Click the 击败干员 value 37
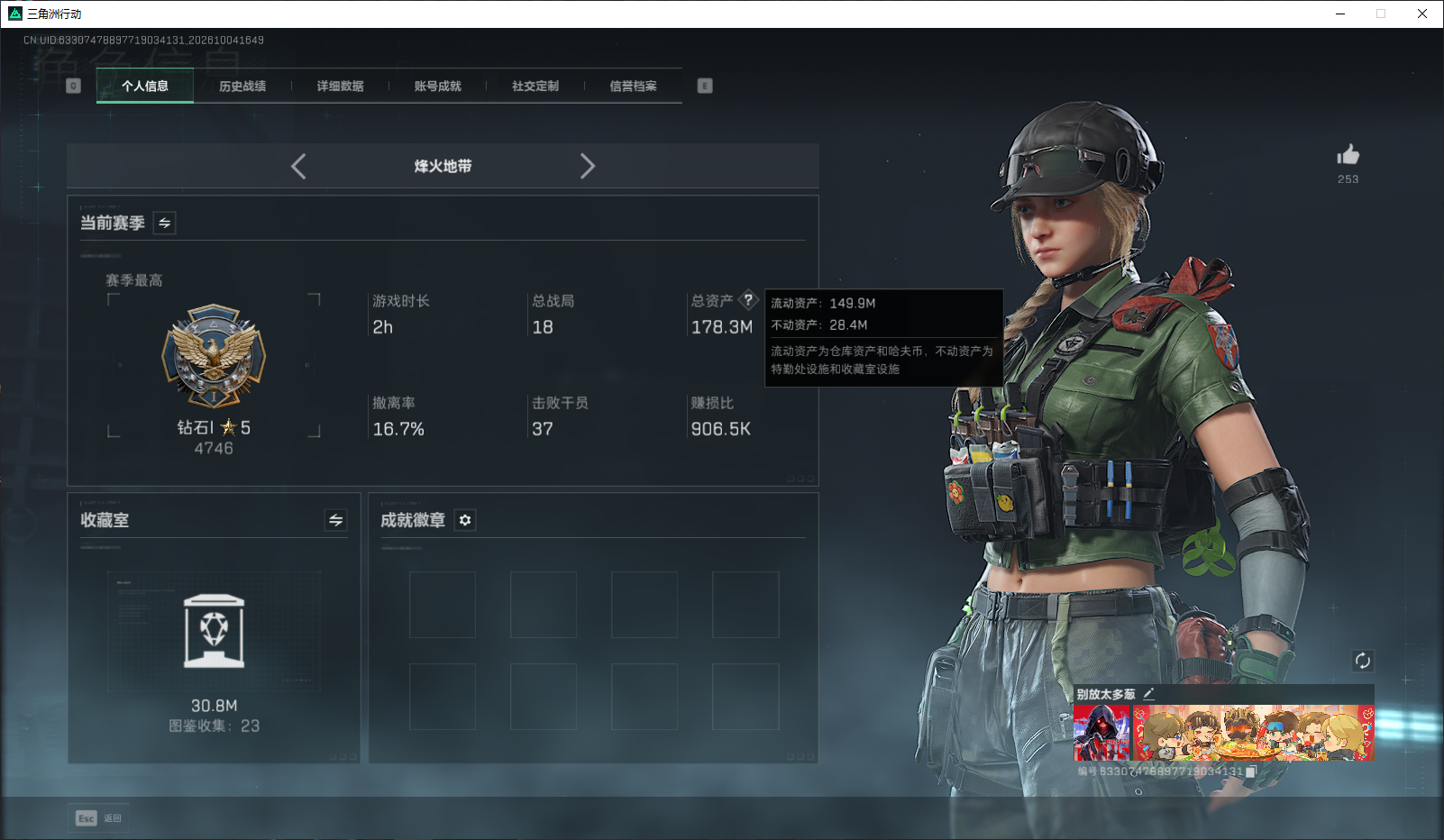Viewport: 1444px width, 840px height. click(543, 429)
